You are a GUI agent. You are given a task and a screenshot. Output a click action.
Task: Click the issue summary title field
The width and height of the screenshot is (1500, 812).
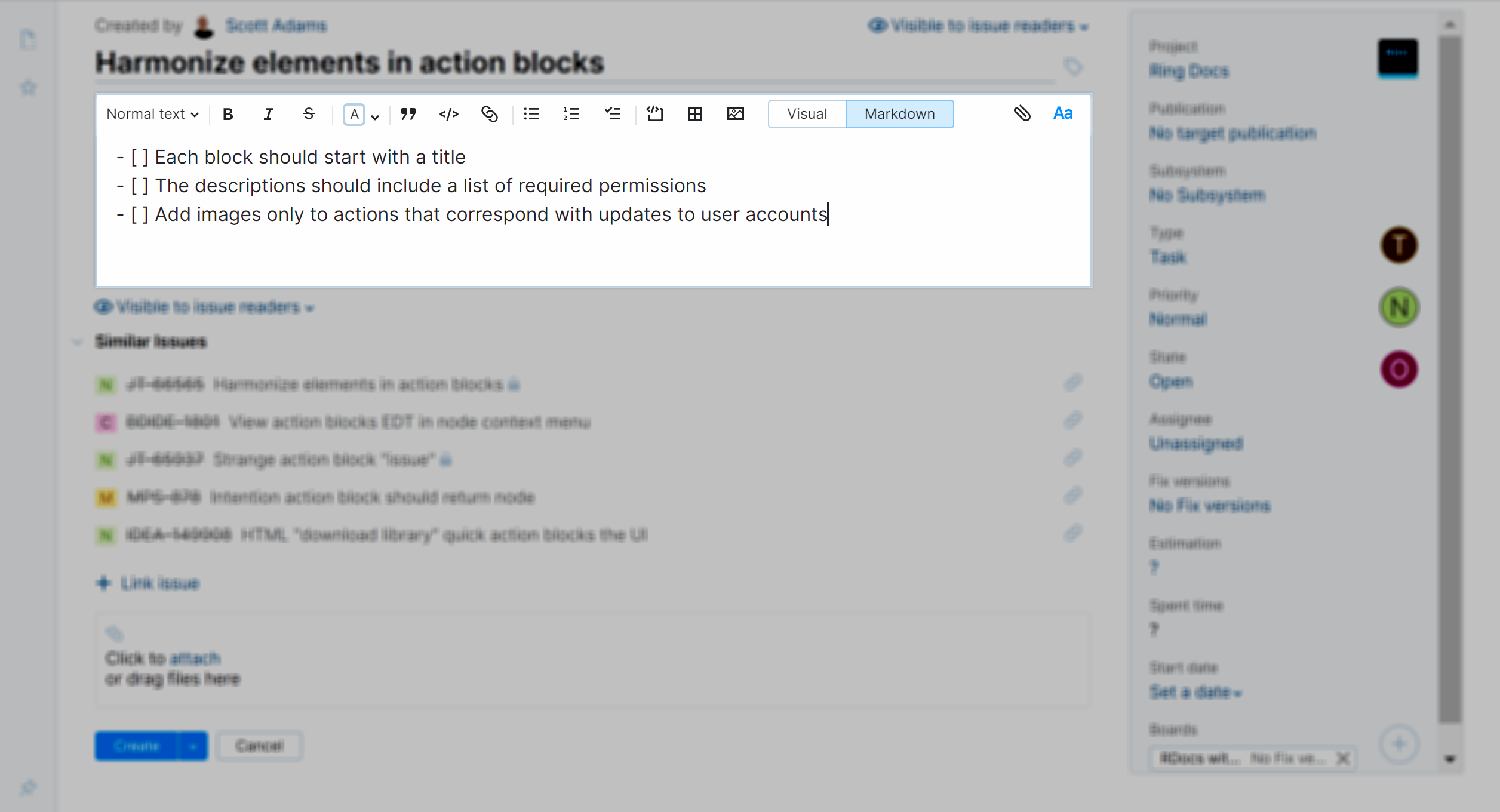(x=350, y=63)
